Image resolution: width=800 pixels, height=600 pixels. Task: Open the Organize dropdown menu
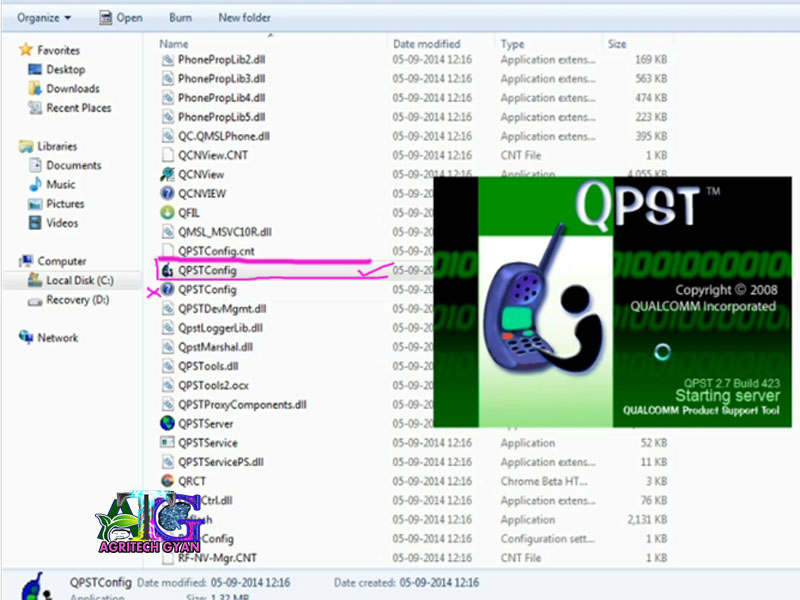tap(44, 18)
